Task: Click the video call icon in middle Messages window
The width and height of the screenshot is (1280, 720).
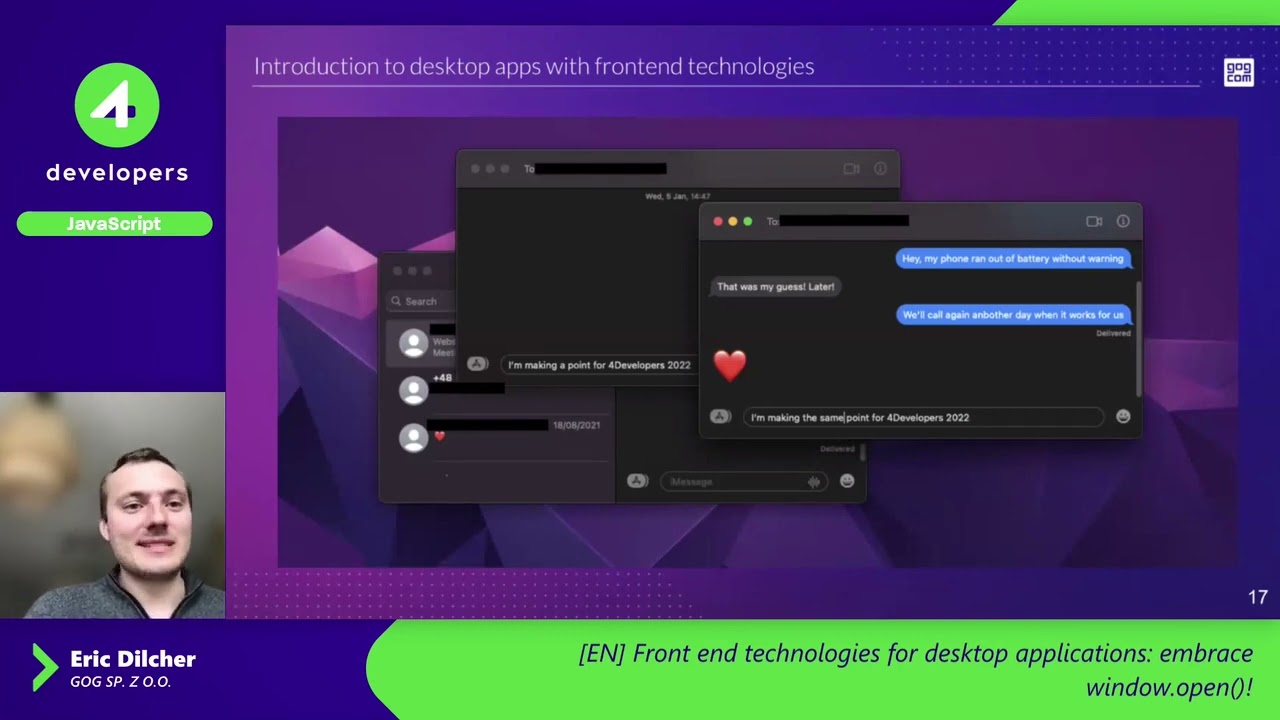Action: 851,169
